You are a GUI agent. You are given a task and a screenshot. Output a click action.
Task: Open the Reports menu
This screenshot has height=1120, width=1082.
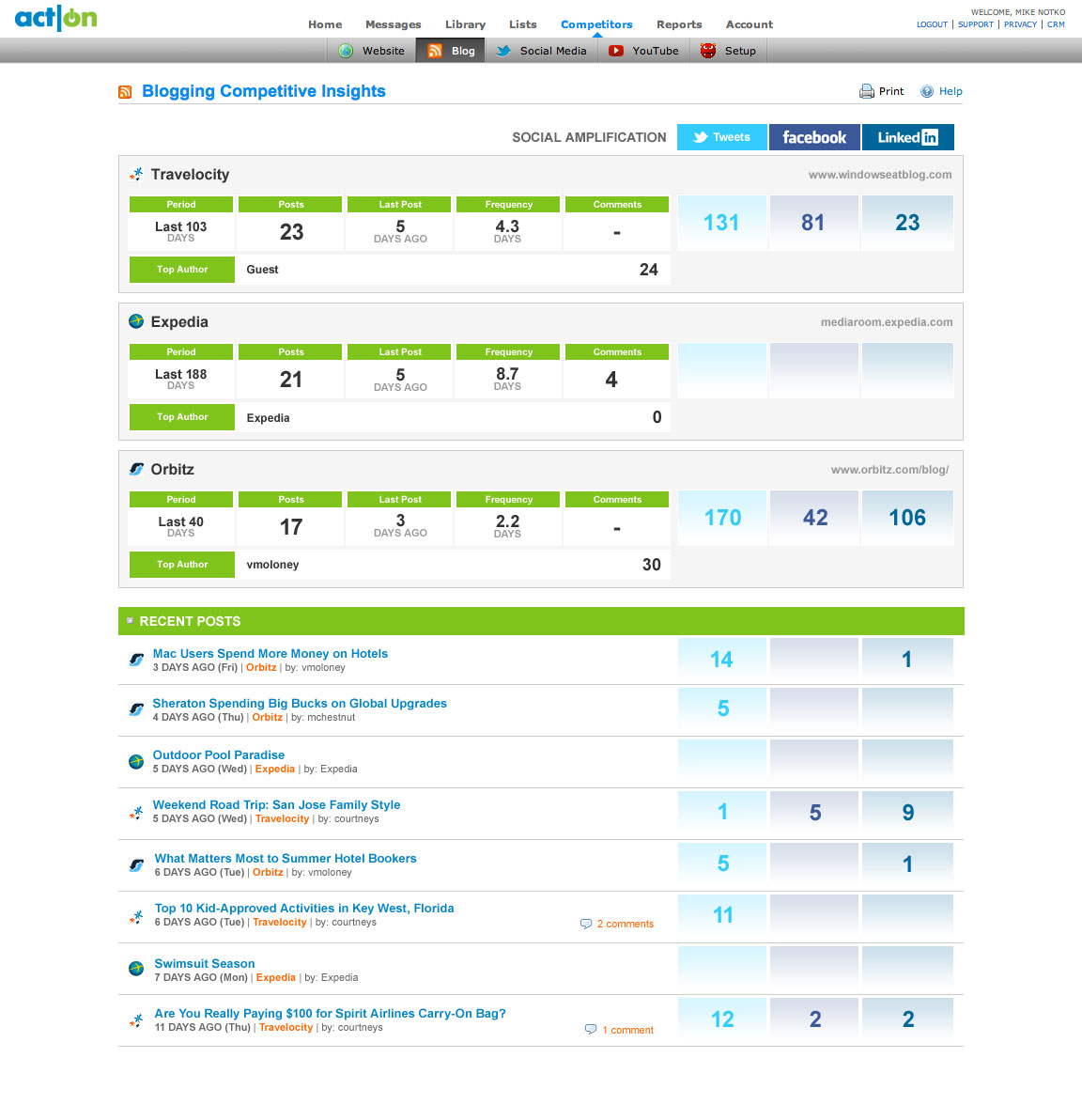[x=679, y=24]
